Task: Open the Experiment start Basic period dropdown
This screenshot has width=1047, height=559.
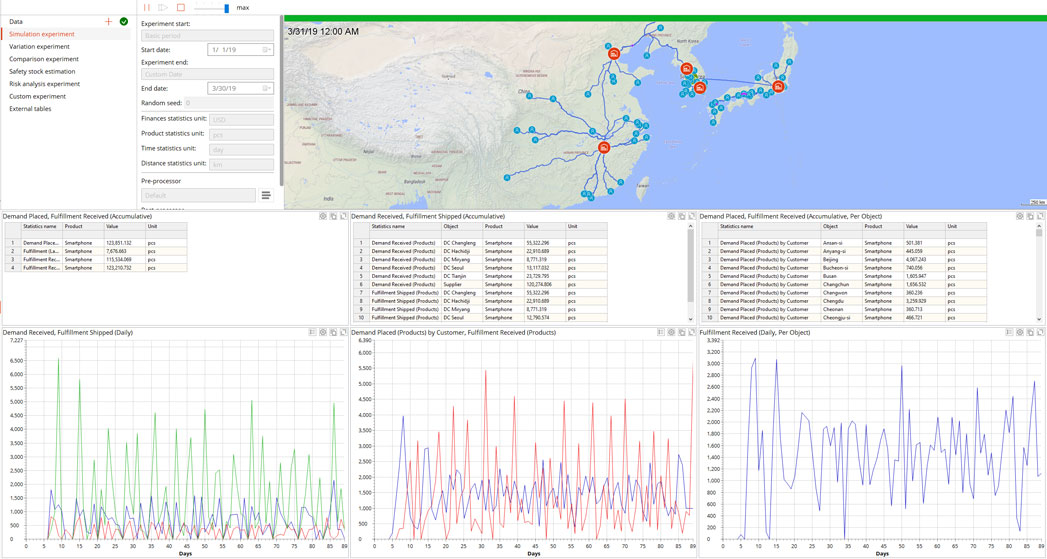Action: tap(207, 35)
